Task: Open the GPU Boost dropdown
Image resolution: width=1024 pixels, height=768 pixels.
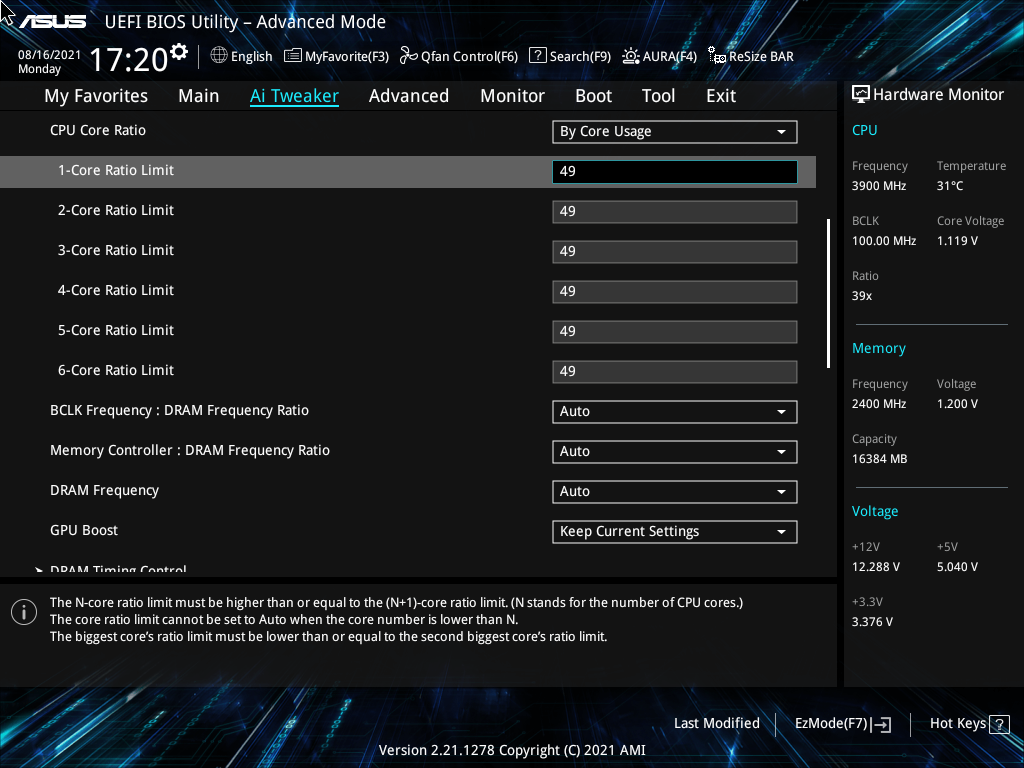Action: pyautogui.click(x=675, y=532)
